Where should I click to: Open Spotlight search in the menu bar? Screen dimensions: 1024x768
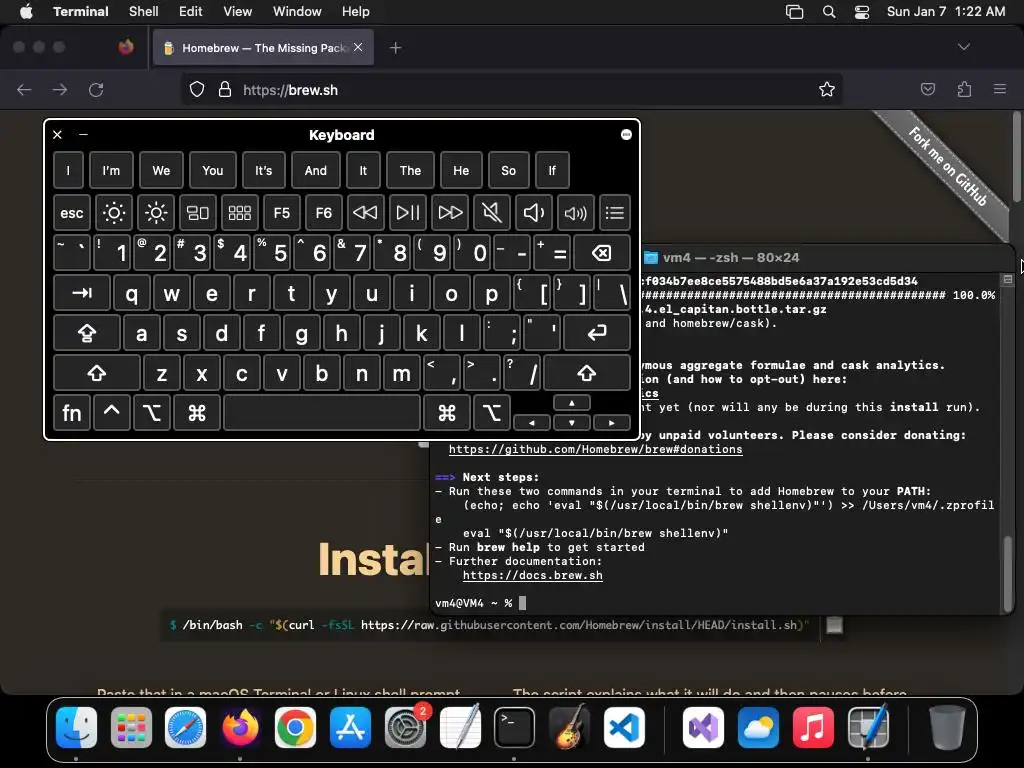coord(829,12)
